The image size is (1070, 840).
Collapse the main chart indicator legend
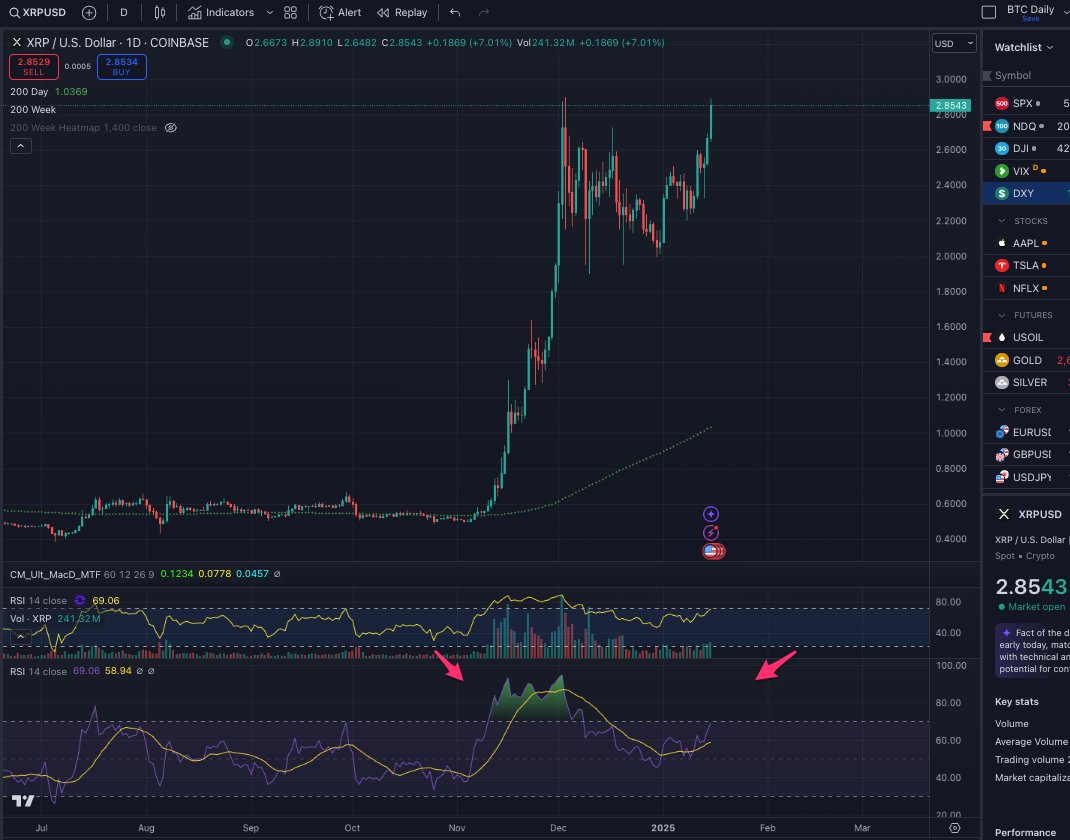click(20, 146)
